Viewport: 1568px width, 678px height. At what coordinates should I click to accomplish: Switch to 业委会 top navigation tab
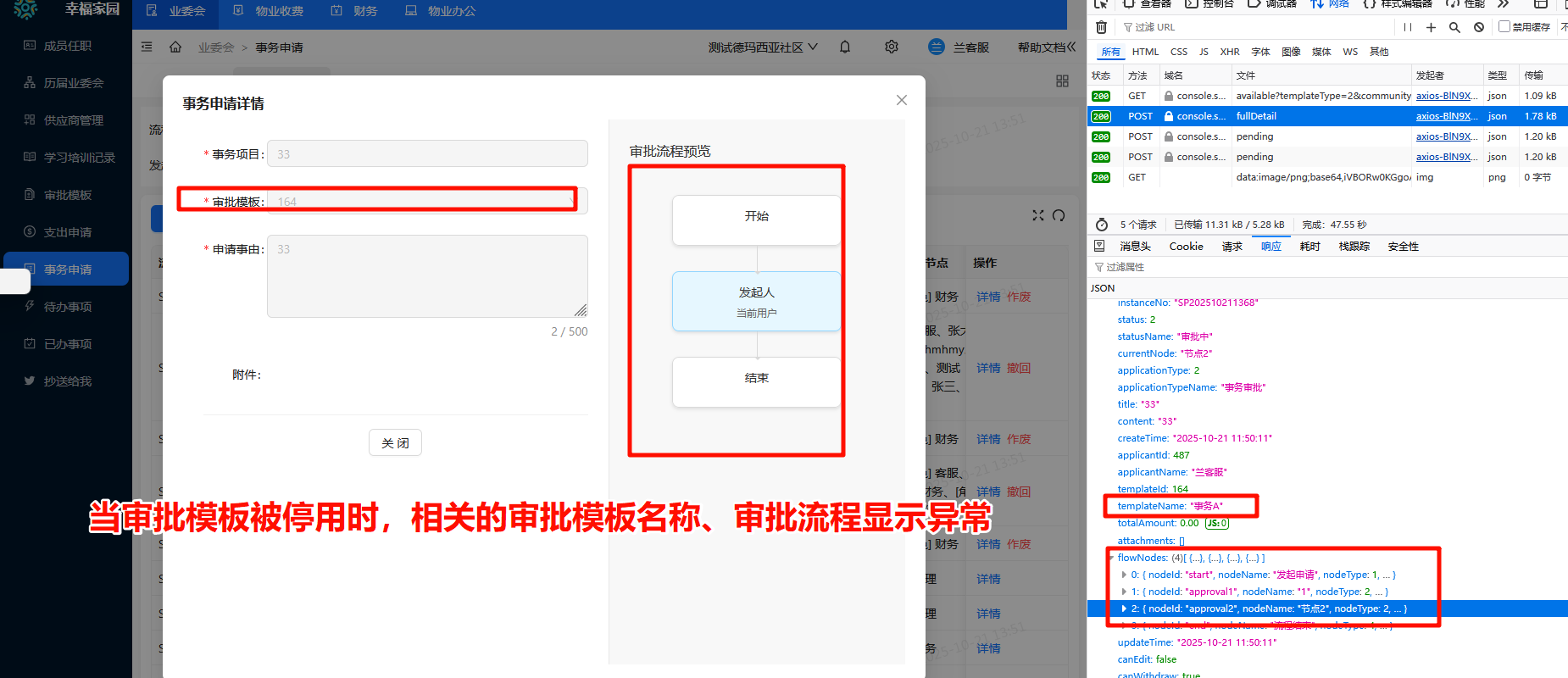[176, 11]
